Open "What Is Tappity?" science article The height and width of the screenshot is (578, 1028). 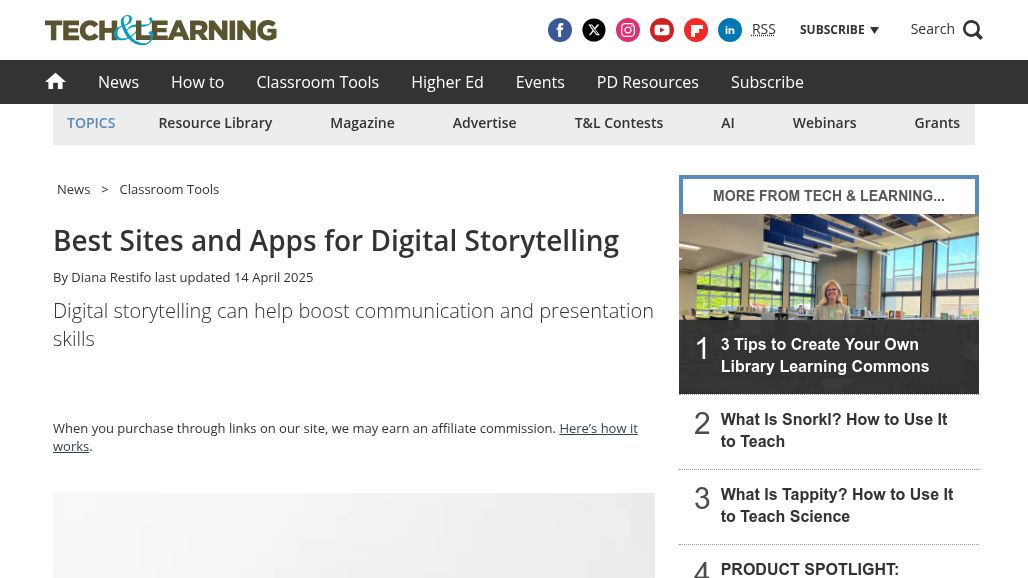pyautogui.click(x=837, y=505)
